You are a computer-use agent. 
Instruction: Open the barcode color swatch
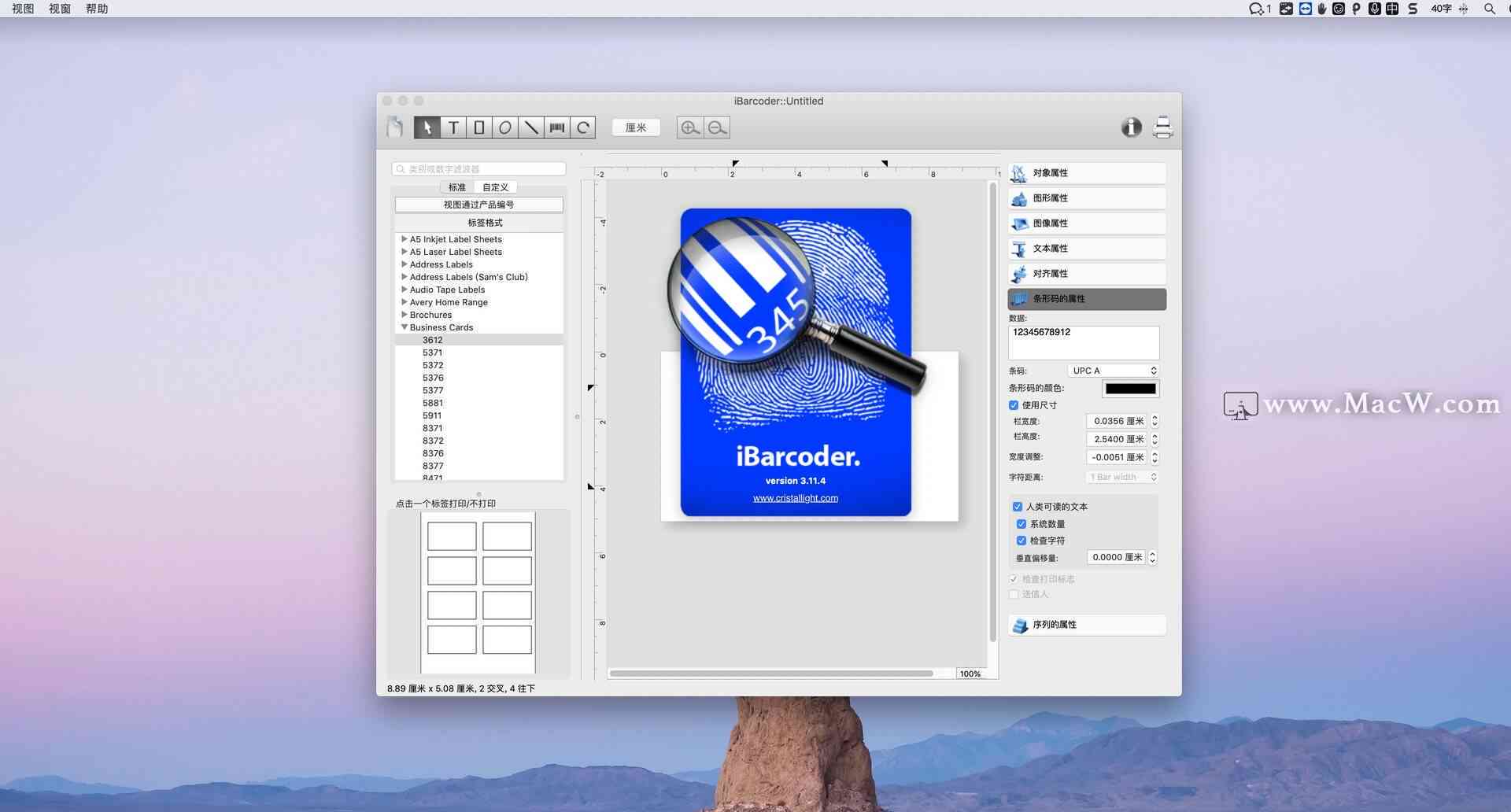(1130, 389)
